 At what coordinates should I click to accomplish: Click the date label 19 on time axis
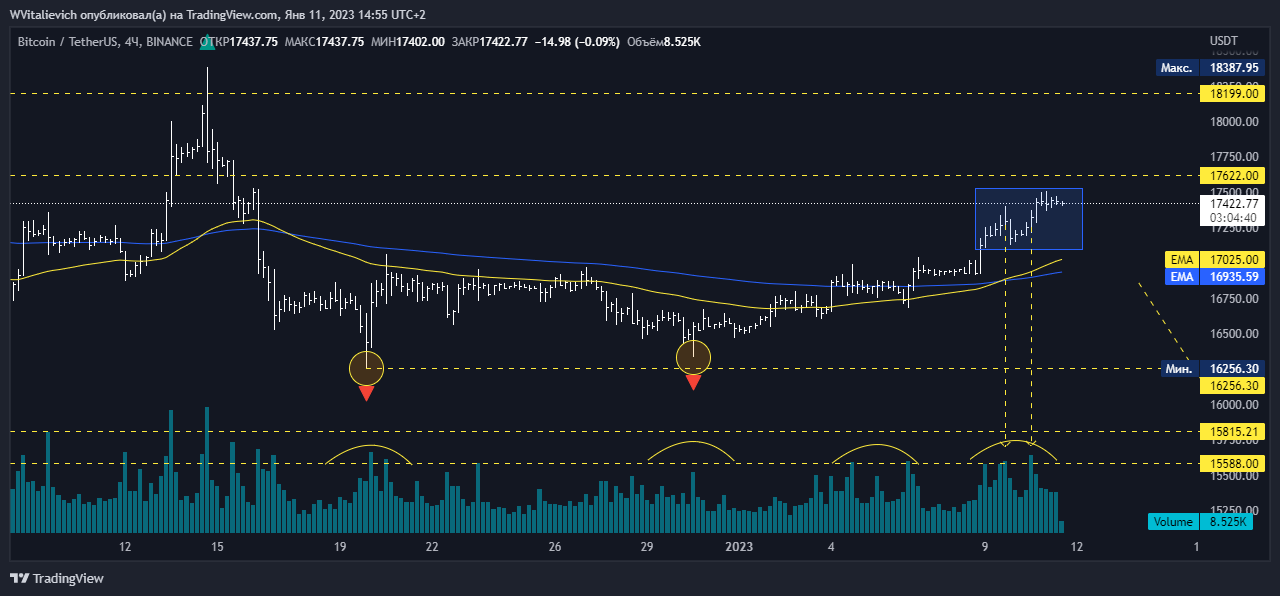click(x=340, y=547)
